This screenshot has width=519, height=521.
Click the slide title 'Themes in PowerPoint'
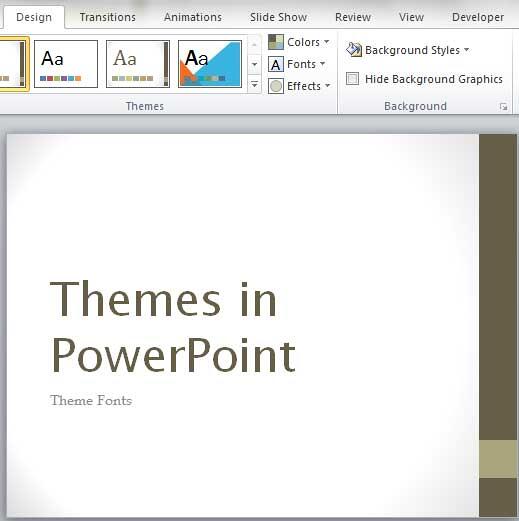coord(173,326)
